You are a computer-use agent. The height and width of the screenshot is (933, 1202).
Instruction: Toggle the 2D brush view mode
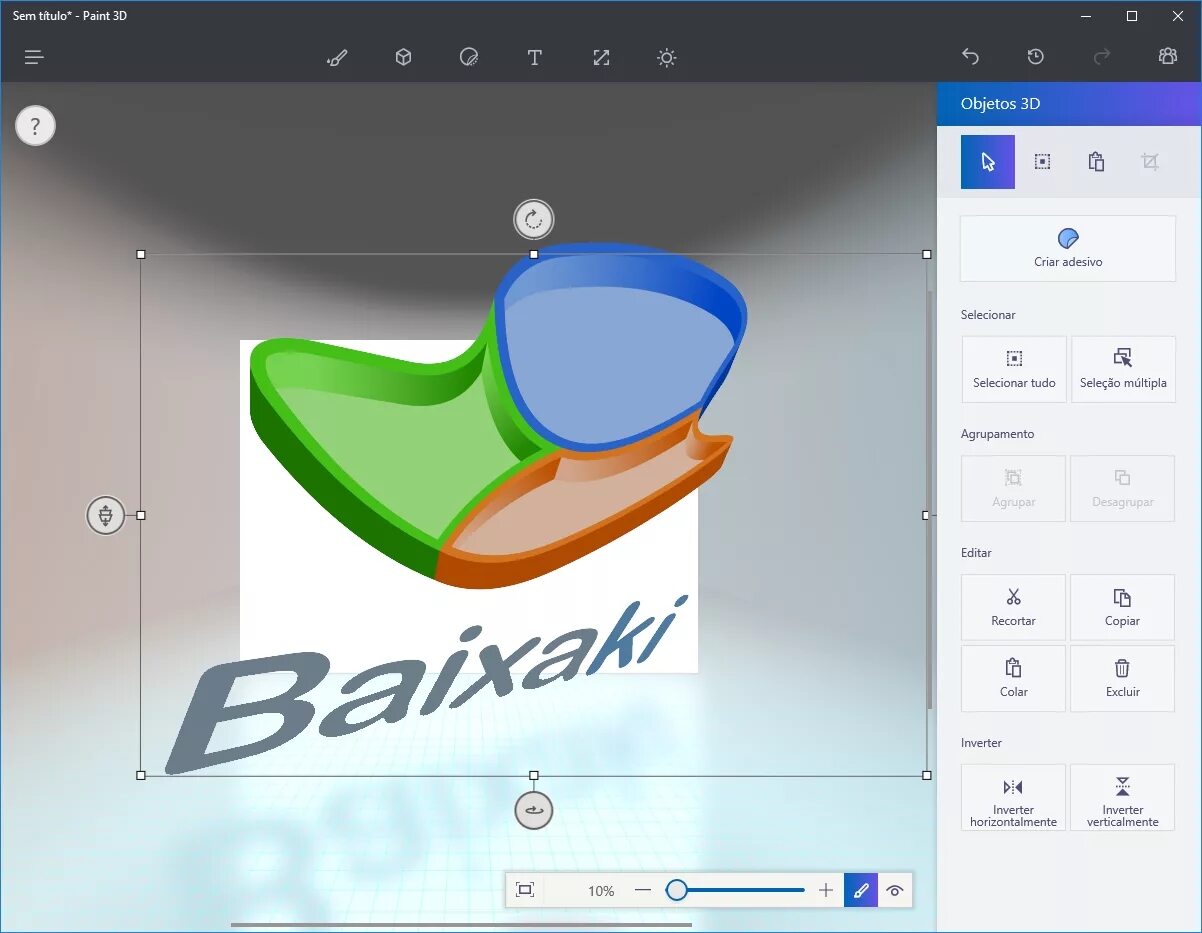[x=861, y=890]
